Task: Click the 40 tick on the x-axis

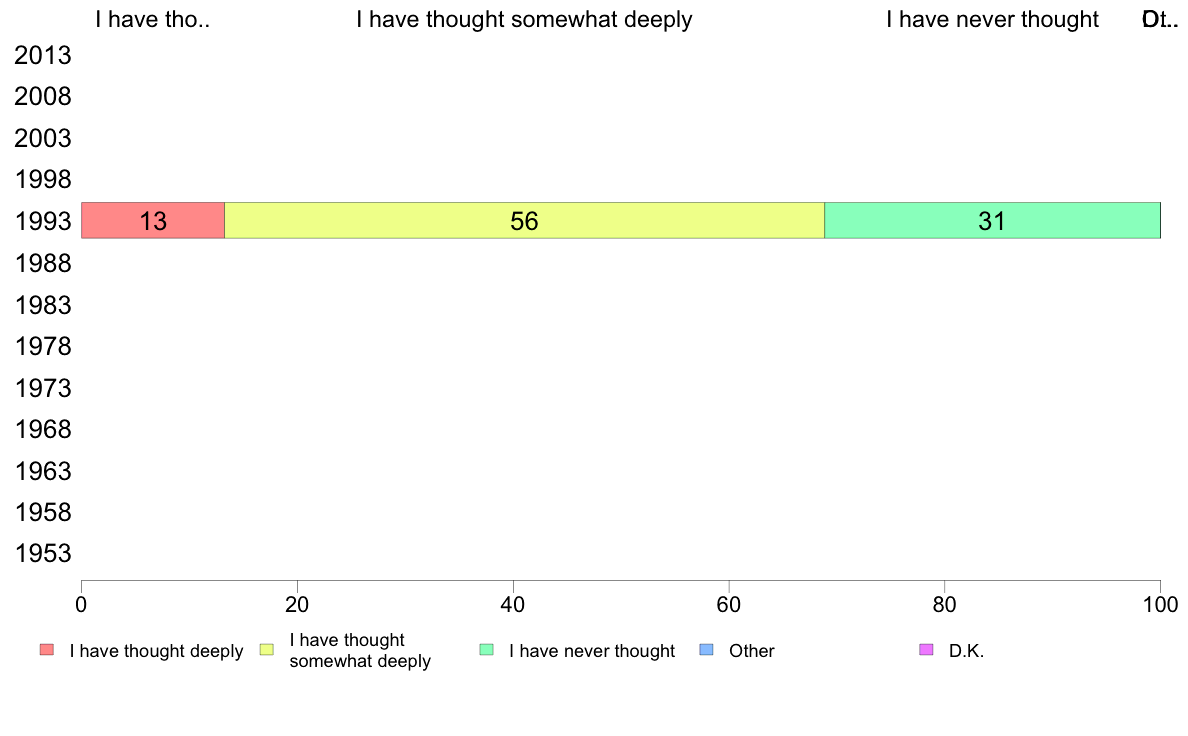Action: (513, 604)
